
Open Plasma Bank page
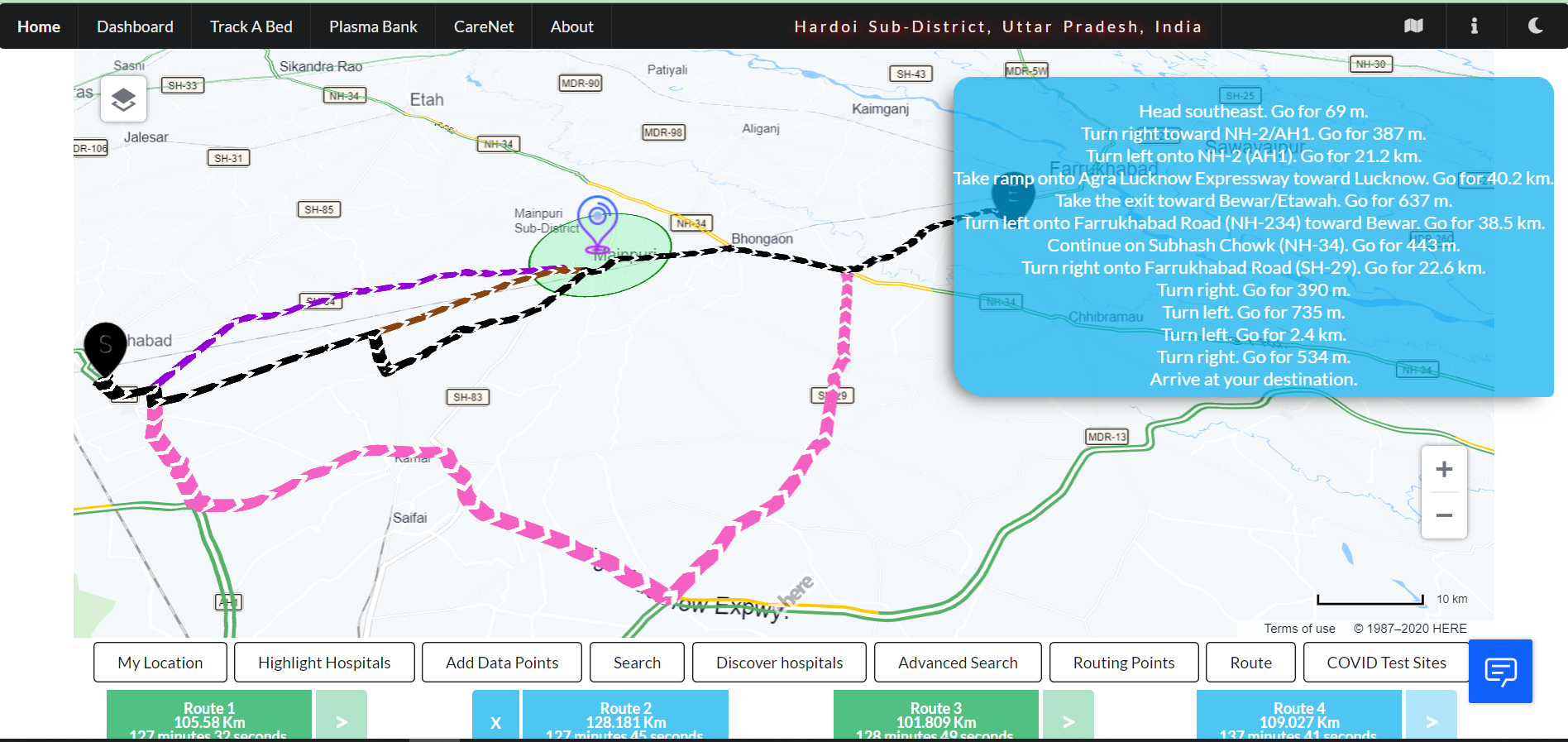[373, 26]
